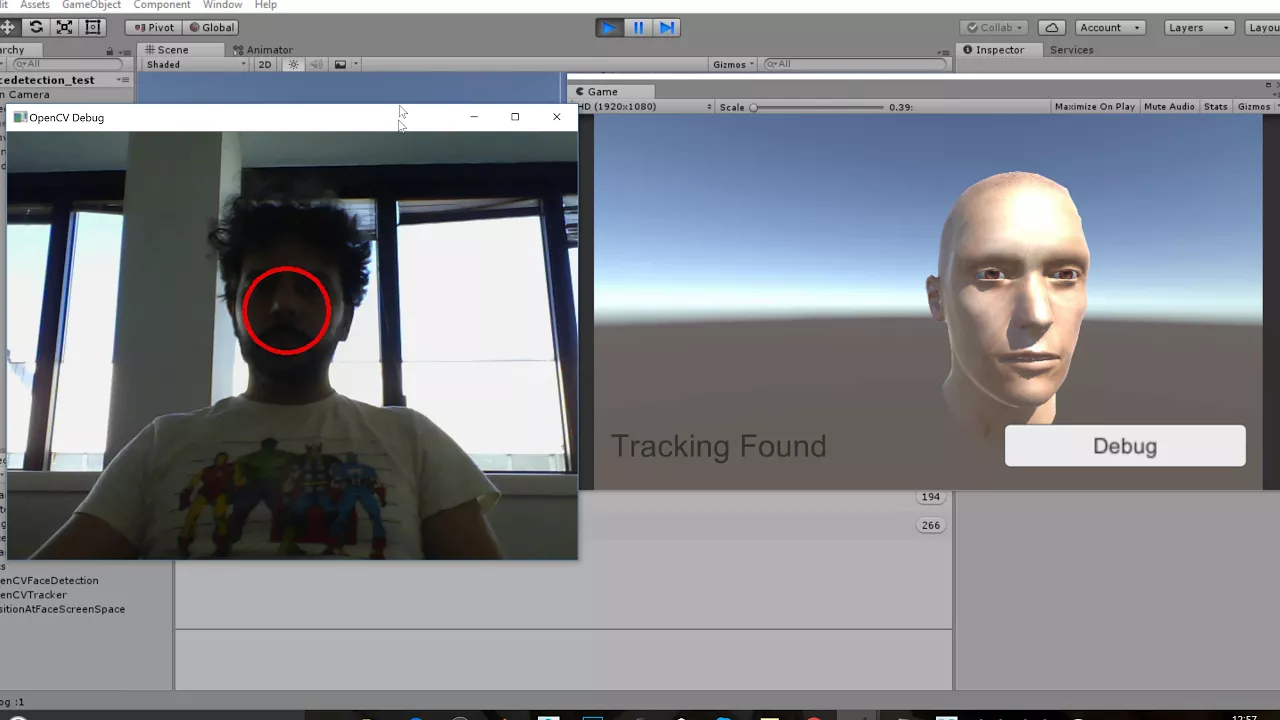This screenshot has width=1280, height=720.
Task: Click the 194 count badge
Action: click(930, 497)
